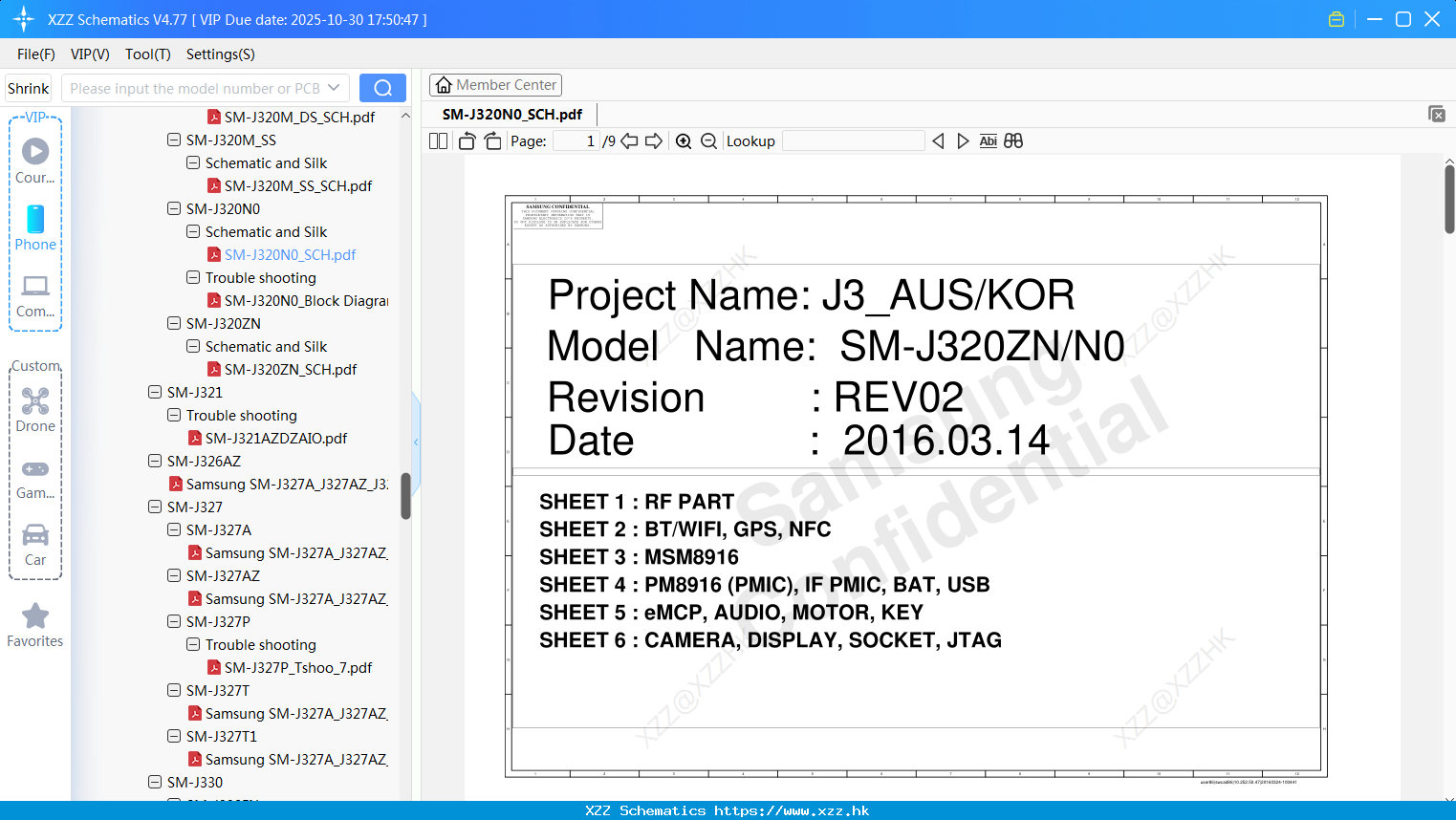Screen dimensions: 1456x820
Task: Select Trouble shooting under SM-J321
Action: pos(241,415)
